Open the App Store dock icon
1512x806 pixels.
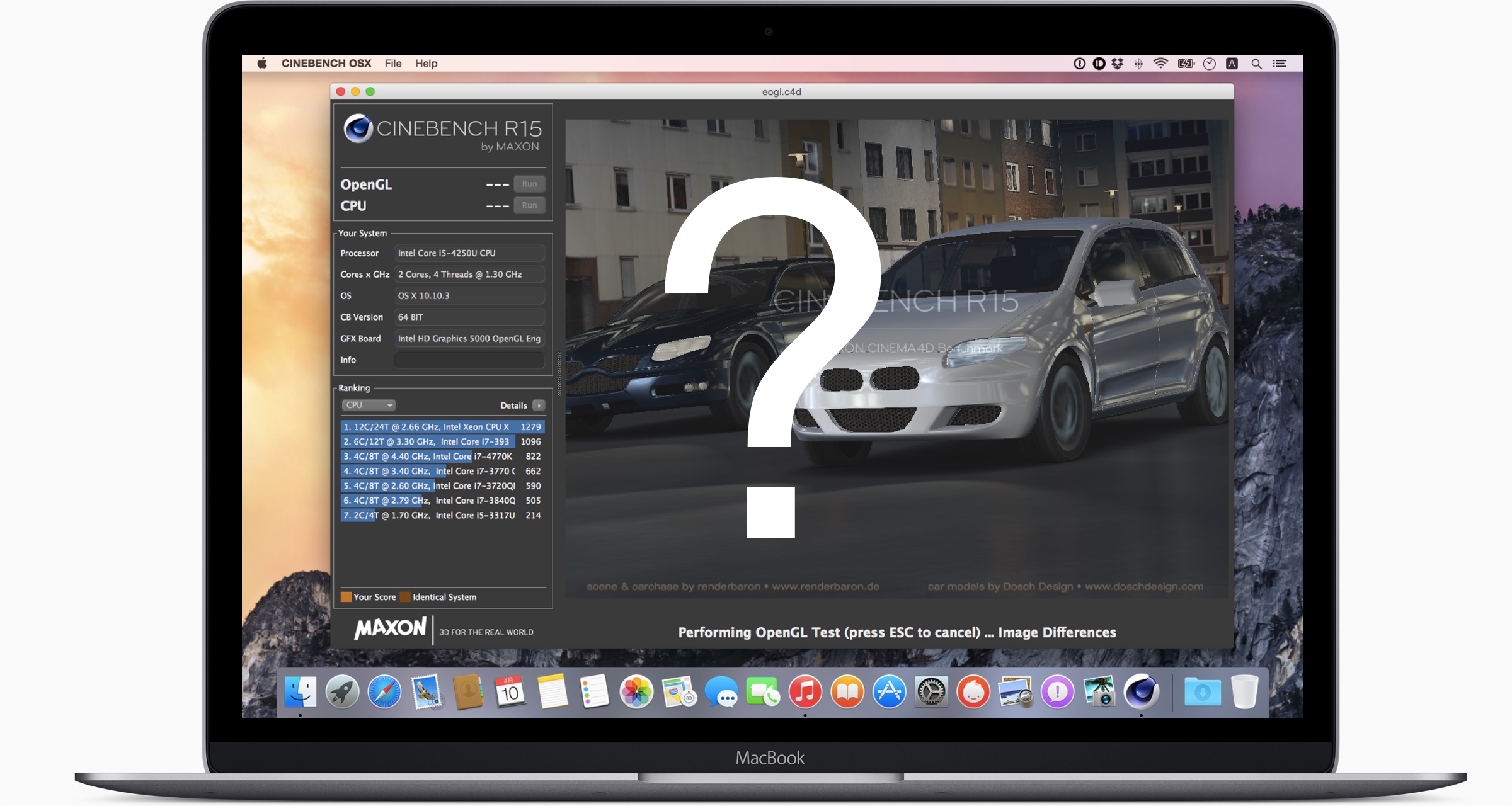[889, 692]
